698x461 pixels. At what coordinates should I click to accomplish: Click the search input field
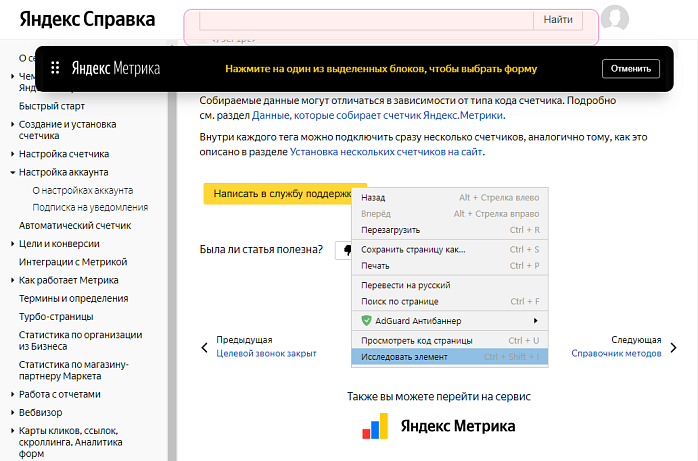coord(365,20)
